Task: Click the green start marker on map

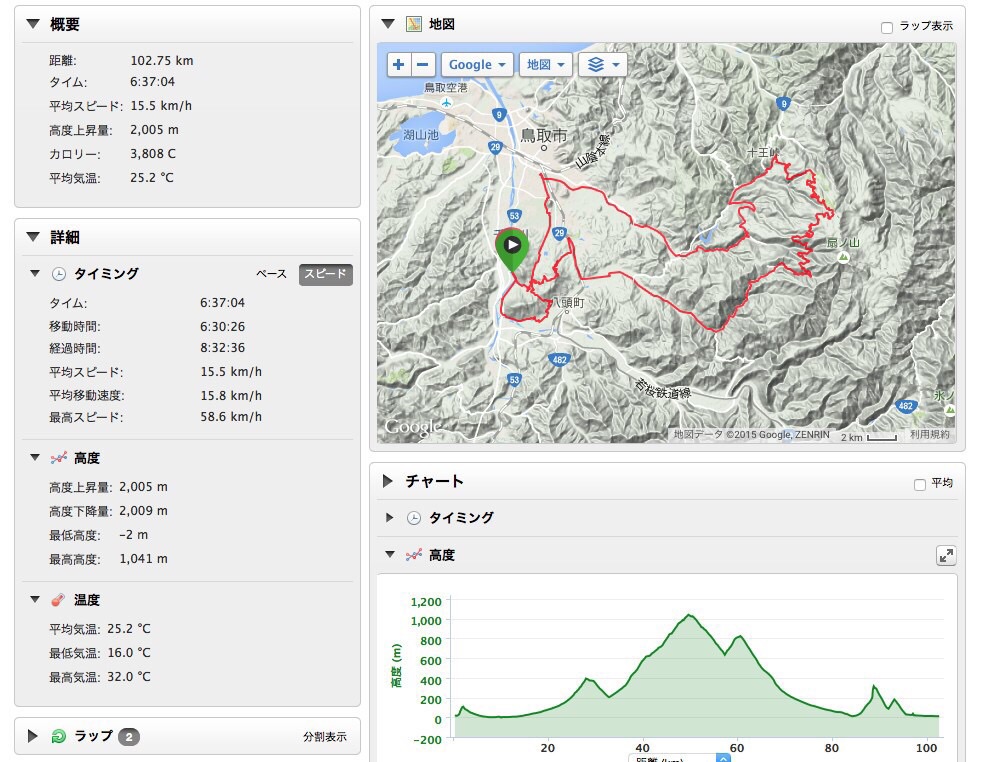Action: point(511,246)
